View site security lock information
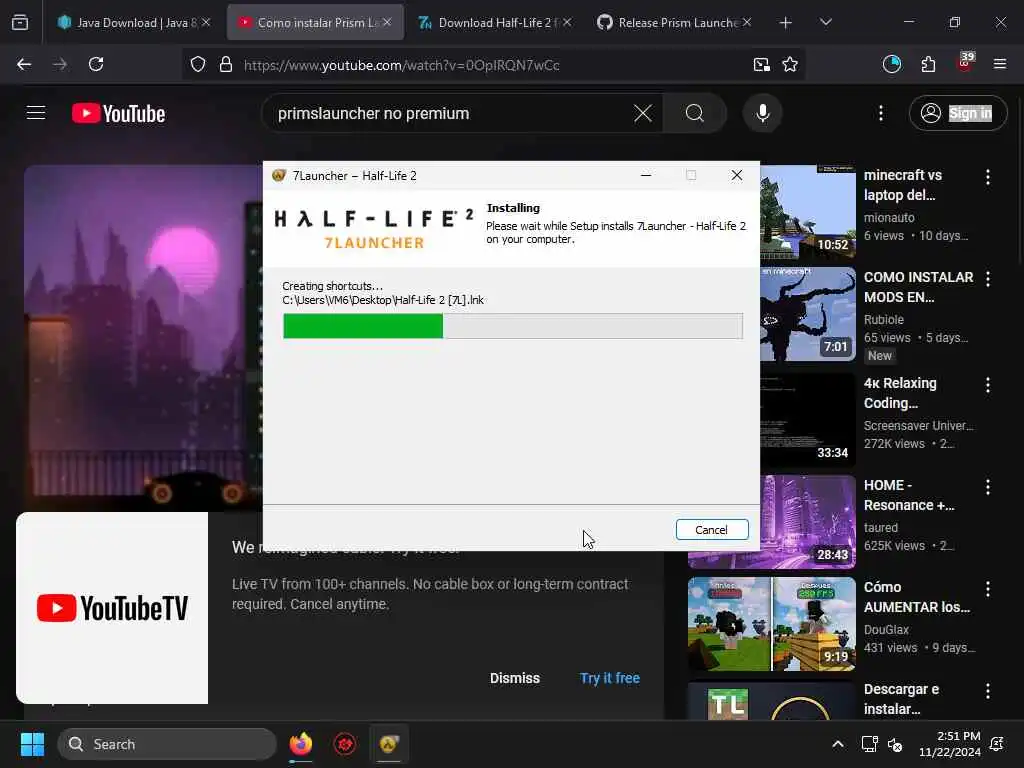This screenshot has width=1024, height=768. point(226,65)
